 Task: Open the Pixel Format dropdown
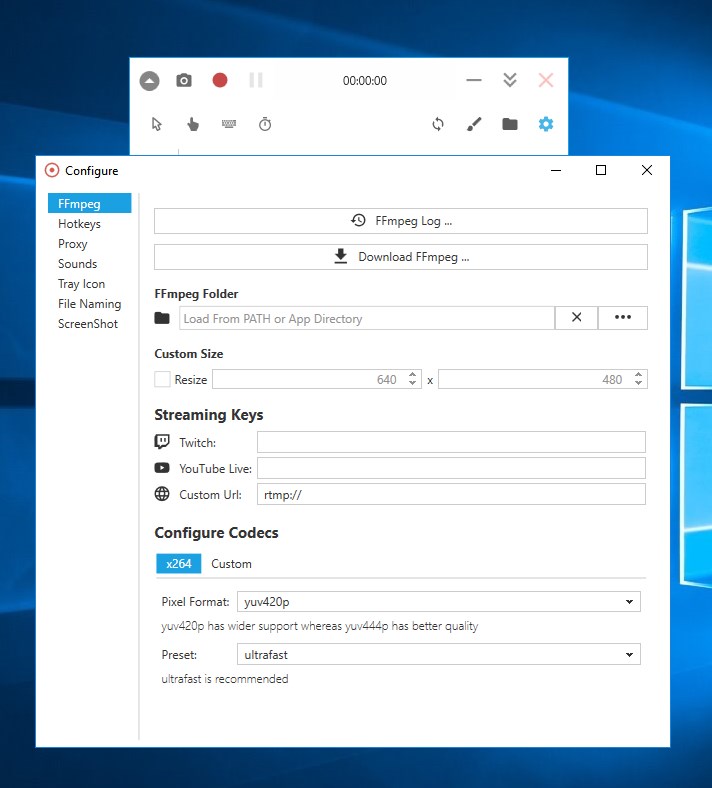coord(438,602)
